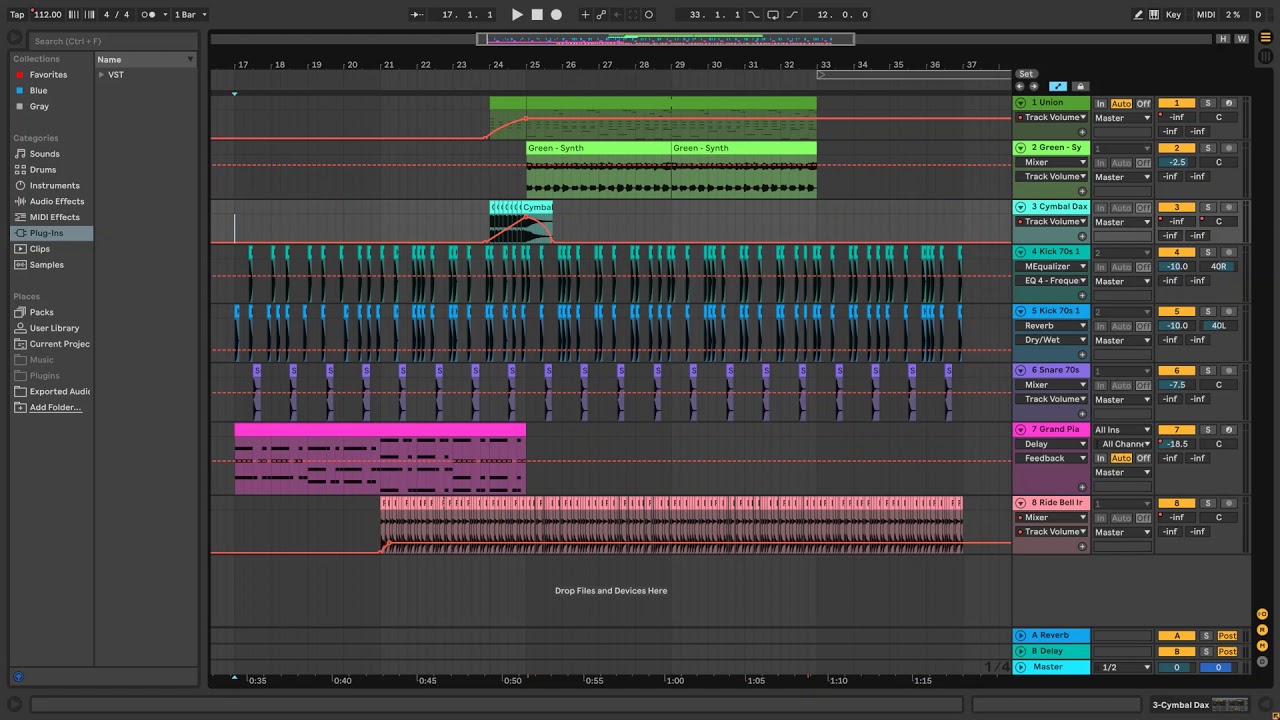Open User Library in Places
Image resolution: width=1280 pixels, height=720 pixels.
54,328
